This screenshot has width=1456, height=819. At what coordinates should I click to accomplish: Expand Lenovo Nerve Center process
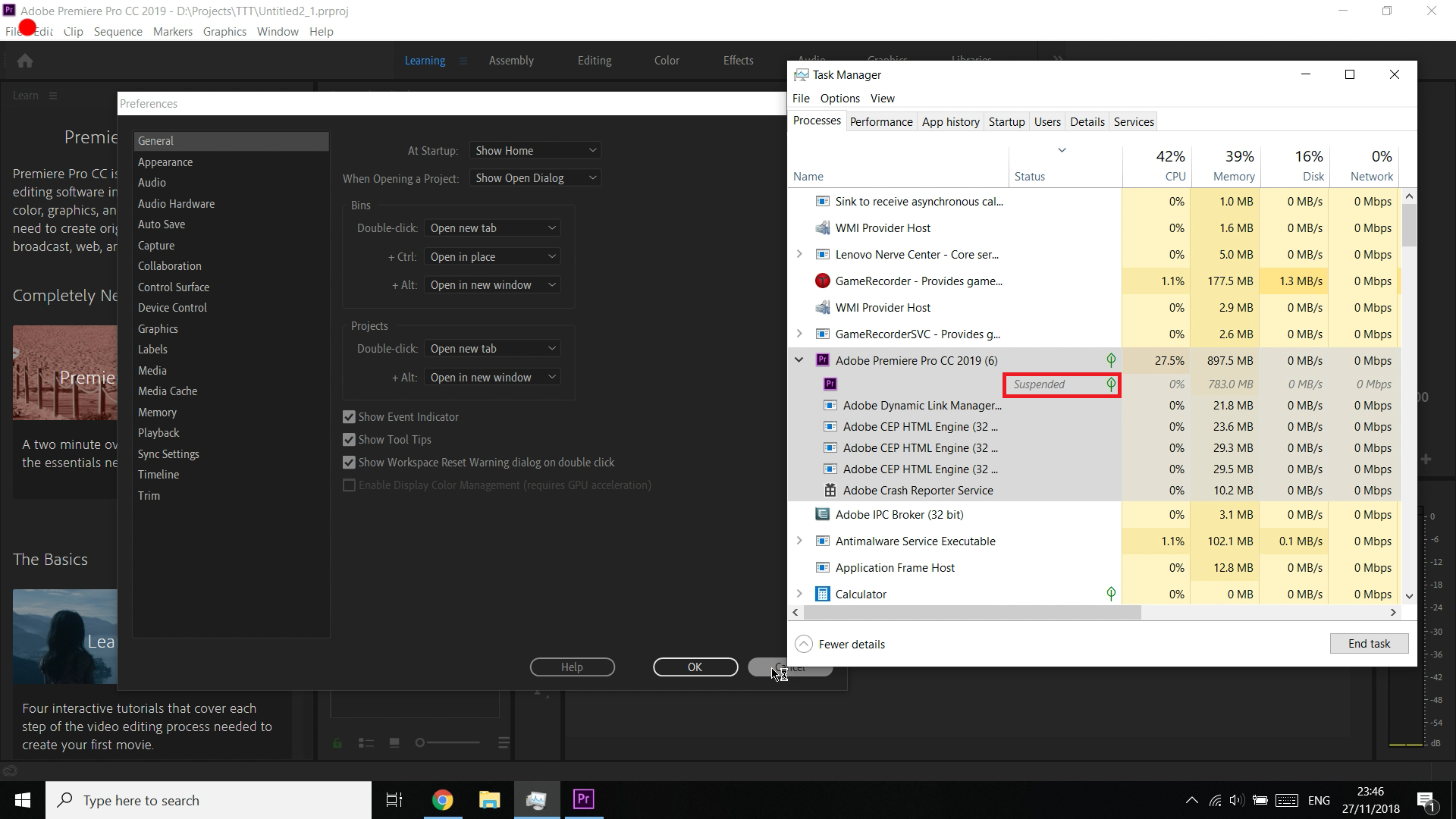799,254
